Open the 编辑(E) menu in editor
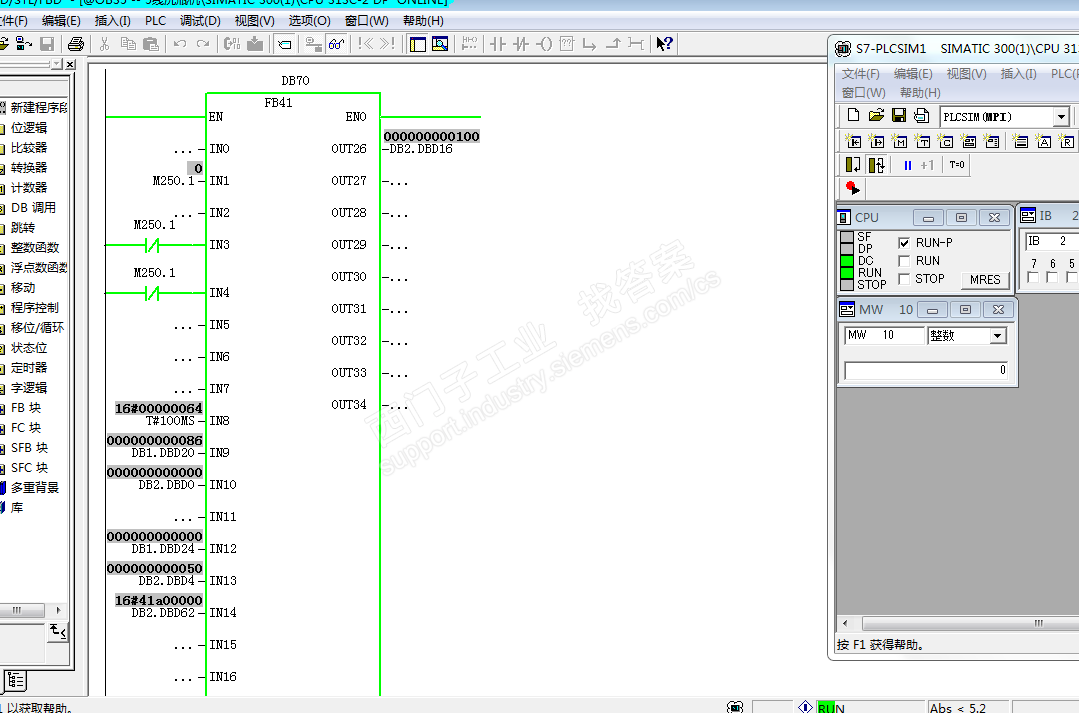Screen dimensions: 1079x713 (61, 21)
